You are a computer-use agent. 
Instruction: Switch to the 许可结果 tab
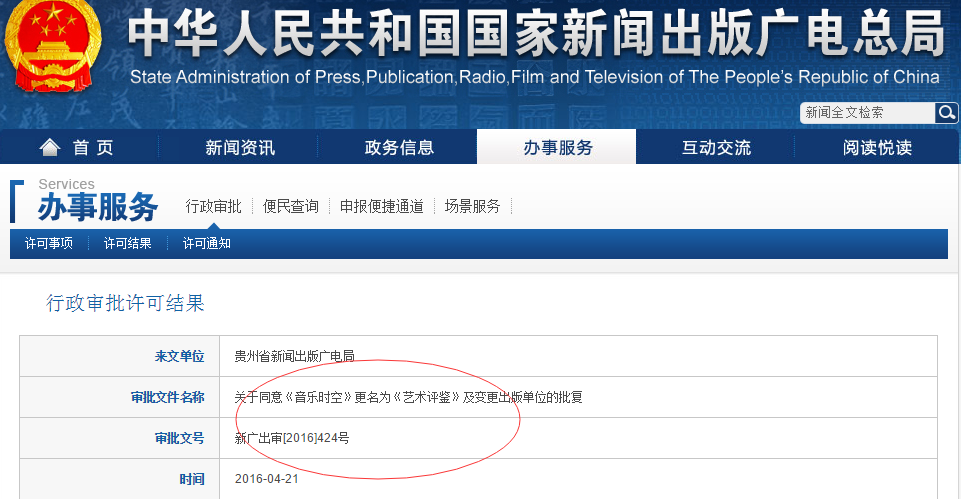127,243
